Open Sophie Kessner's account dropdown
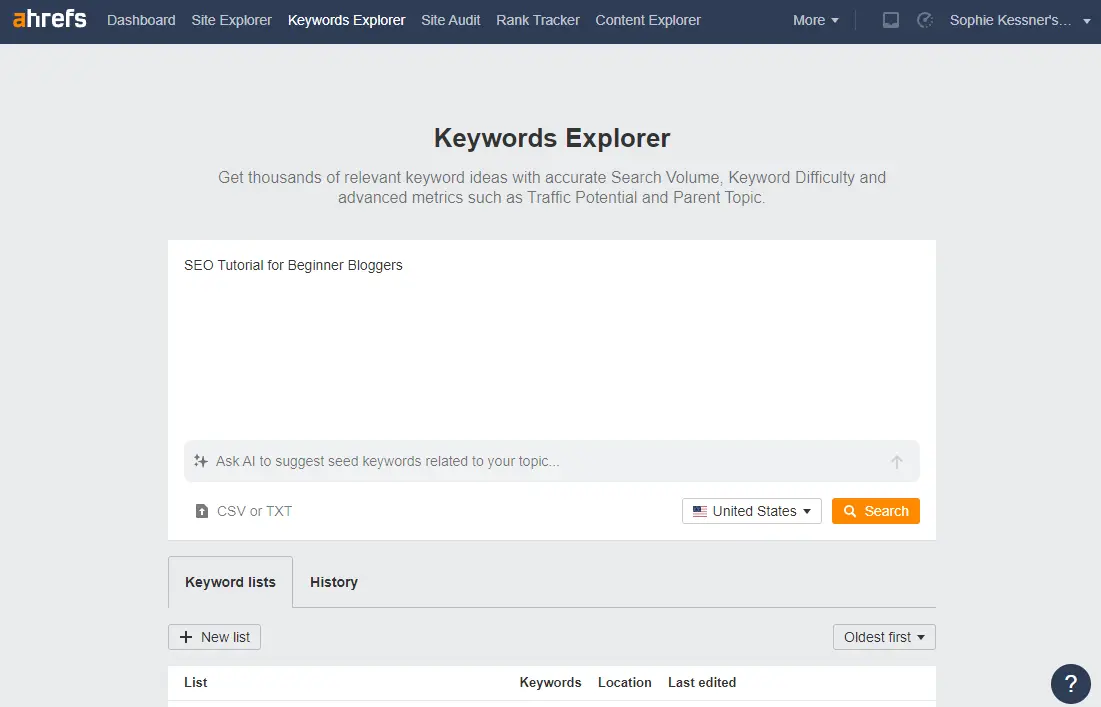The image size is (1101, 707). coord(1020,20)
